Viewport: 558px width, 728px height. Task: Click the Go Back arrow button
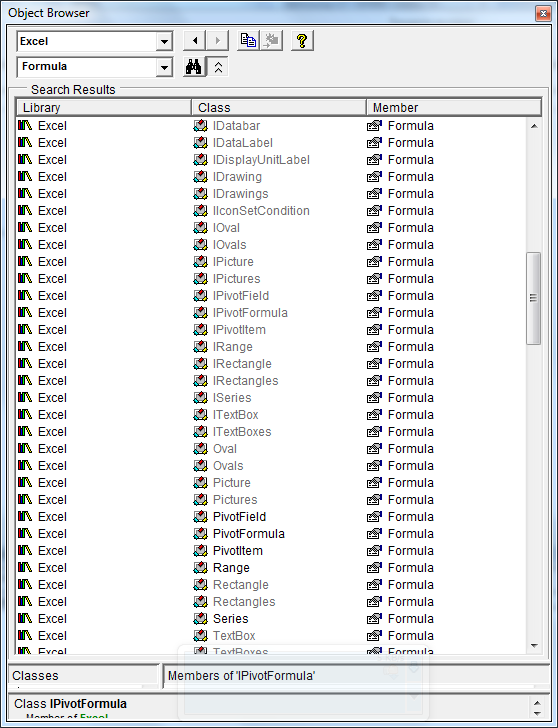click(195, 41)
